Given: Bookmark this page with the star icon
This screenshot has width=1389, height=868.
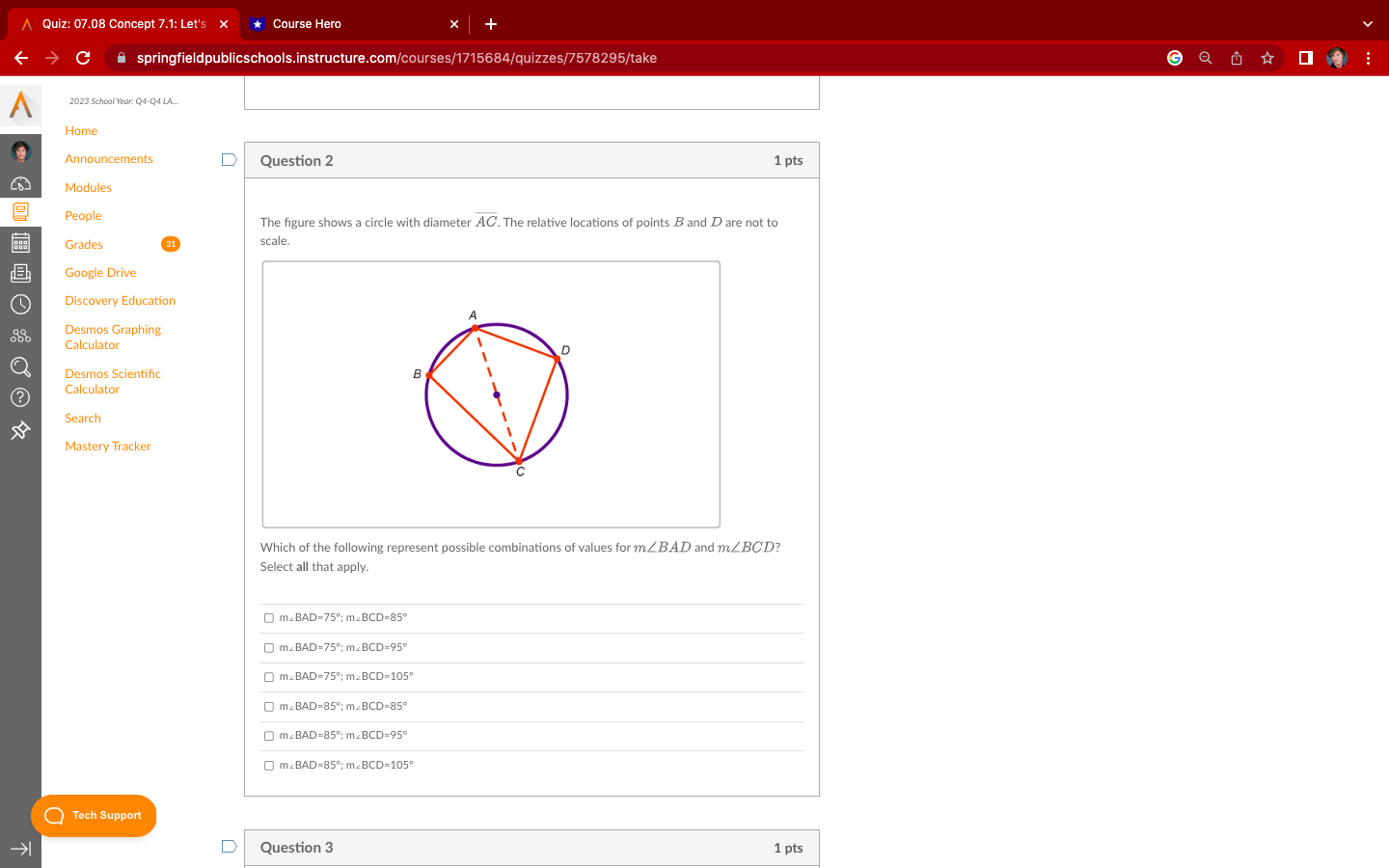Looking at the screenshot, I should (1267, 58).
